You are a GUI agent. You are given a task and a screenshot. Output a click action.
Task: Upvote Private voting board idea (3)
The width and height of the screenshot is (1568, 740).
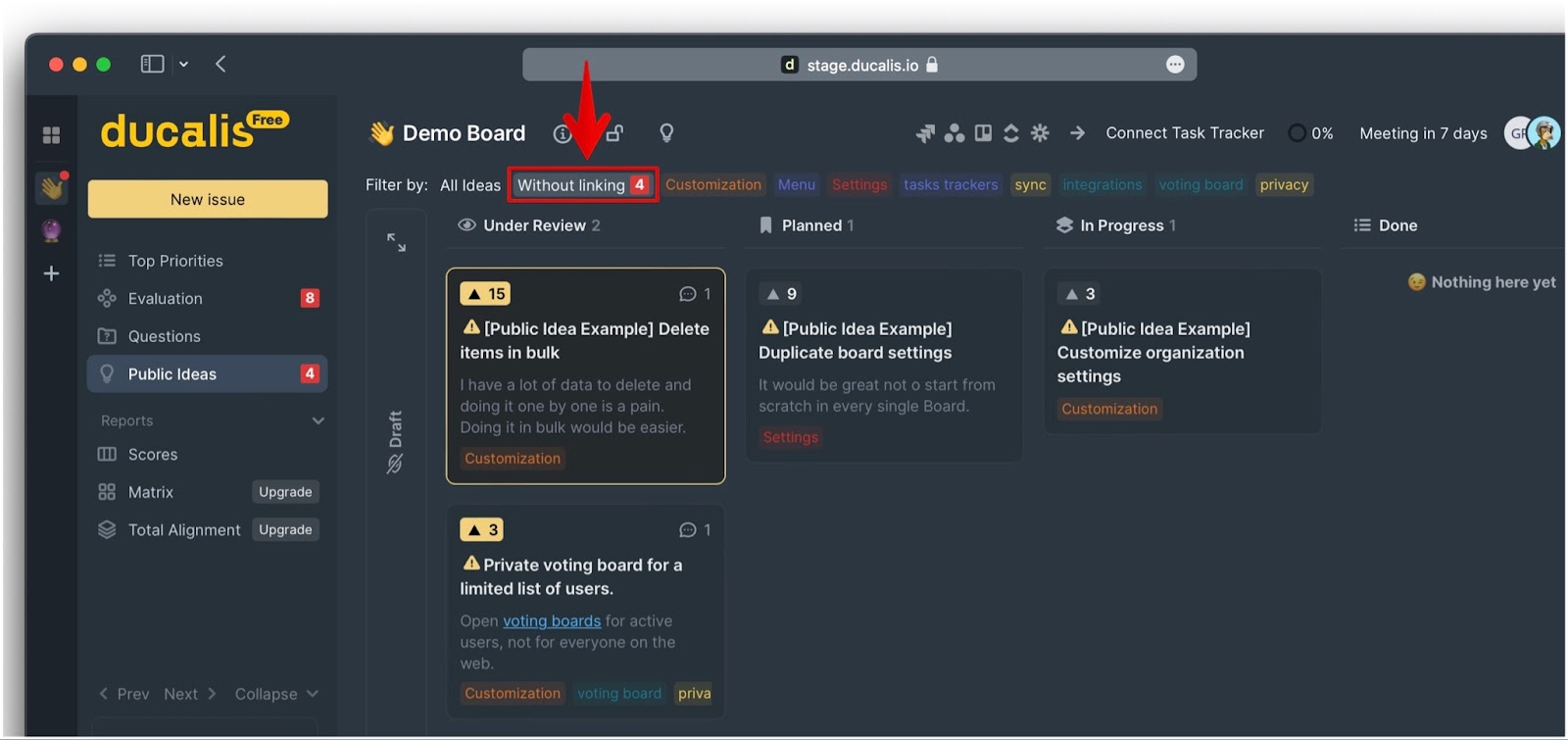[481, 530]
